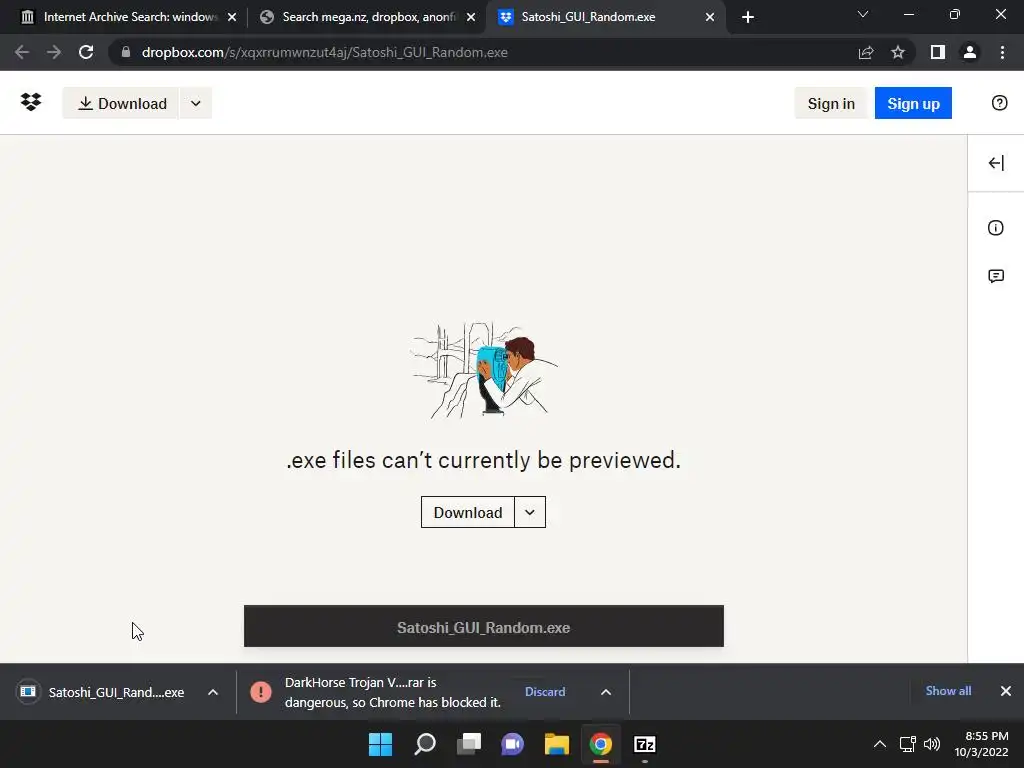
Task: Close the Chrome downloads shelf
Action: pos(1006,691)
